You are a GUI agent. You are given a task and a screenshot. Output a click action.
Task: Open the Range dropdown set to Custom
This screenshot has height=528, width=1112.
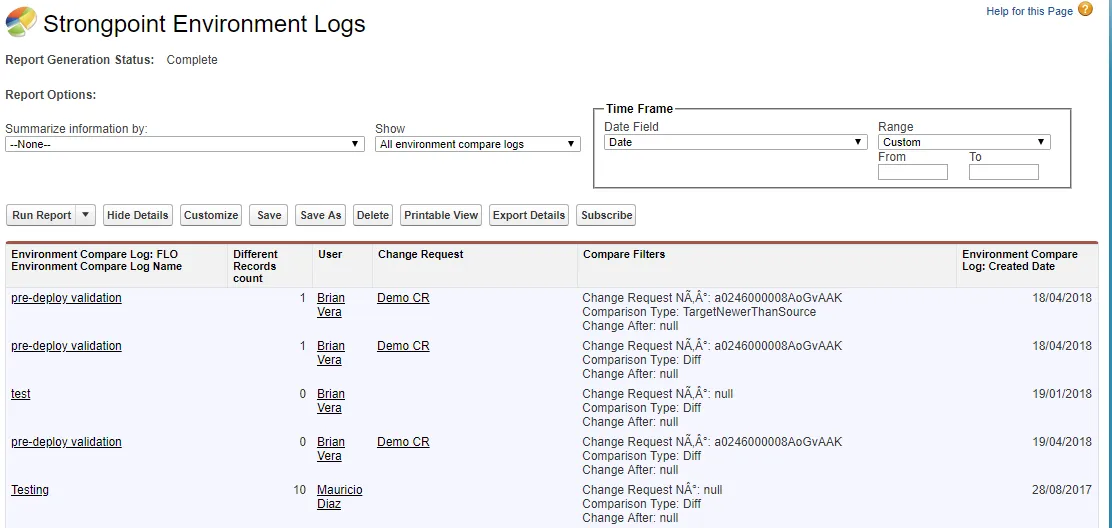(x=964, y=142)
